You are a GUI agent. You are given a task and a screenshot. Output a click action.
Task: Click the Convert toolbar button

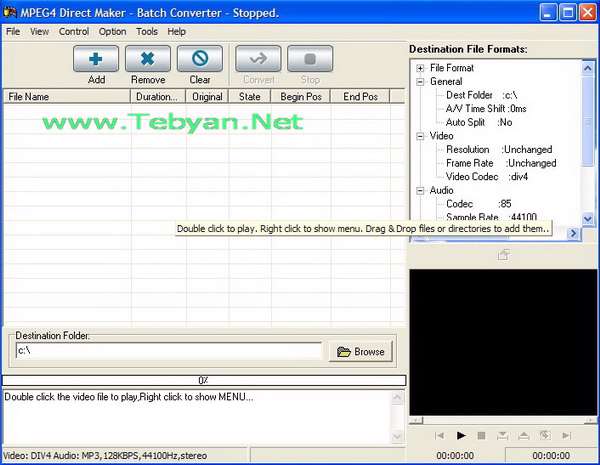click(258, 59)
